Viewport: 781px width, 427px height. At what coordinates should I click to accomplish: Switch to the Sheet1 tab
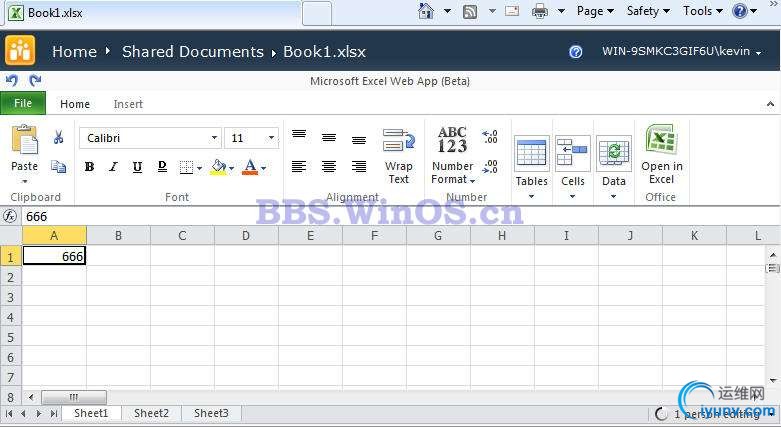91,413
